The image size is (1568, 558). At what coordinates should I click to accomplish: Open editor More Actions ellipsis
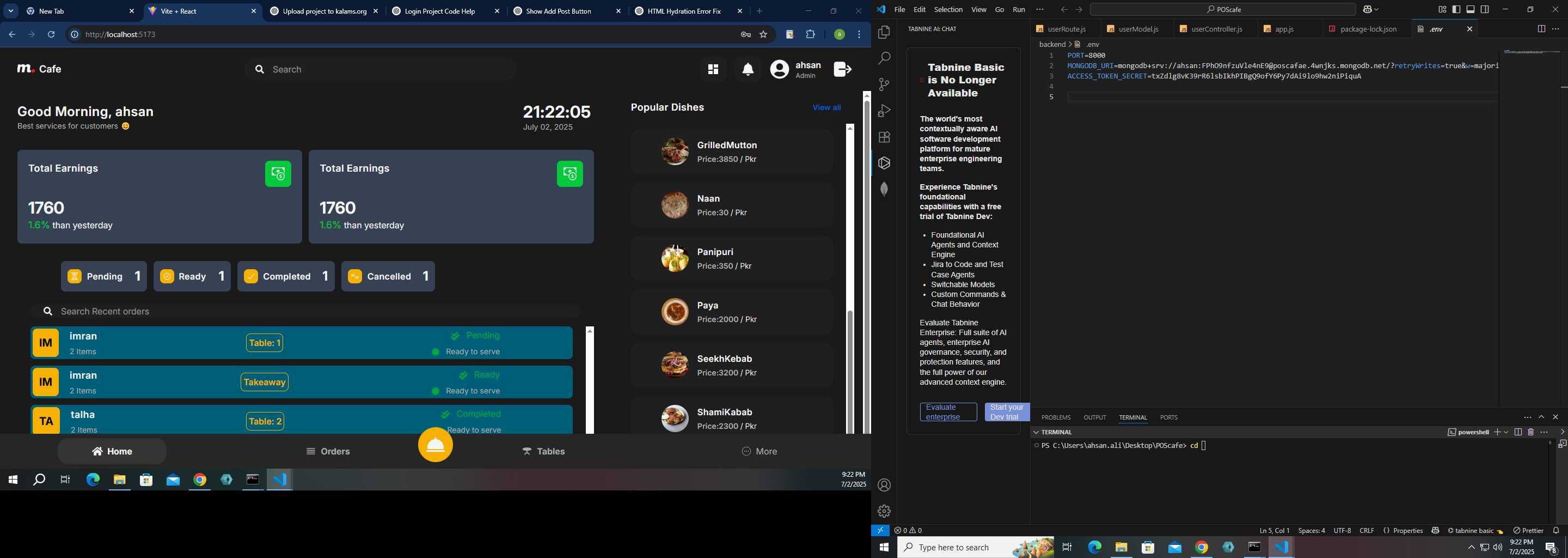click(1555, 29)
